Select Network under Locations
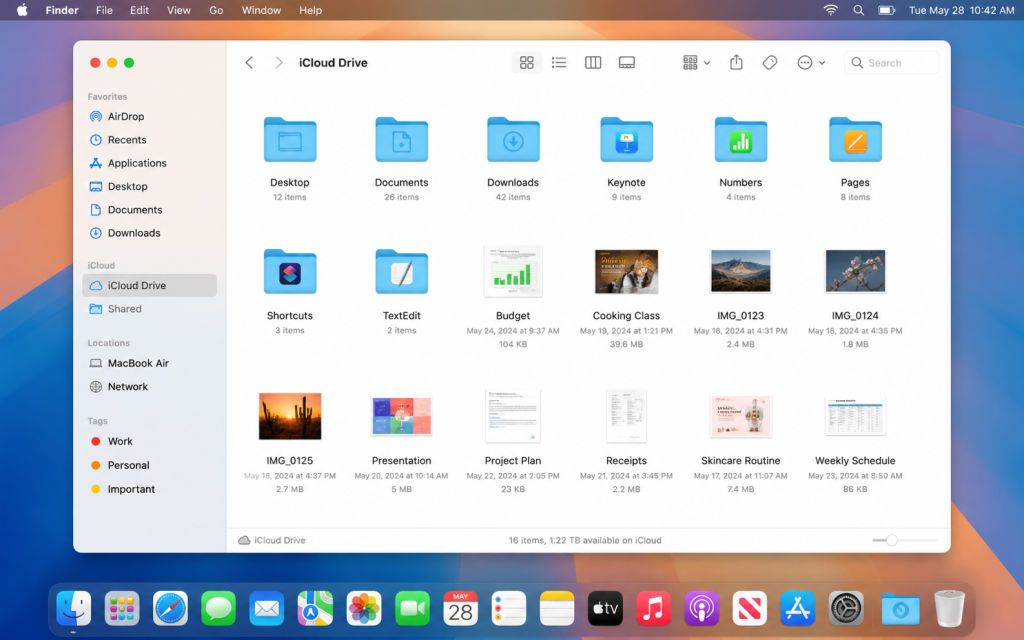This screenshot has height=640, width=1024. click(x=150, y=387)
